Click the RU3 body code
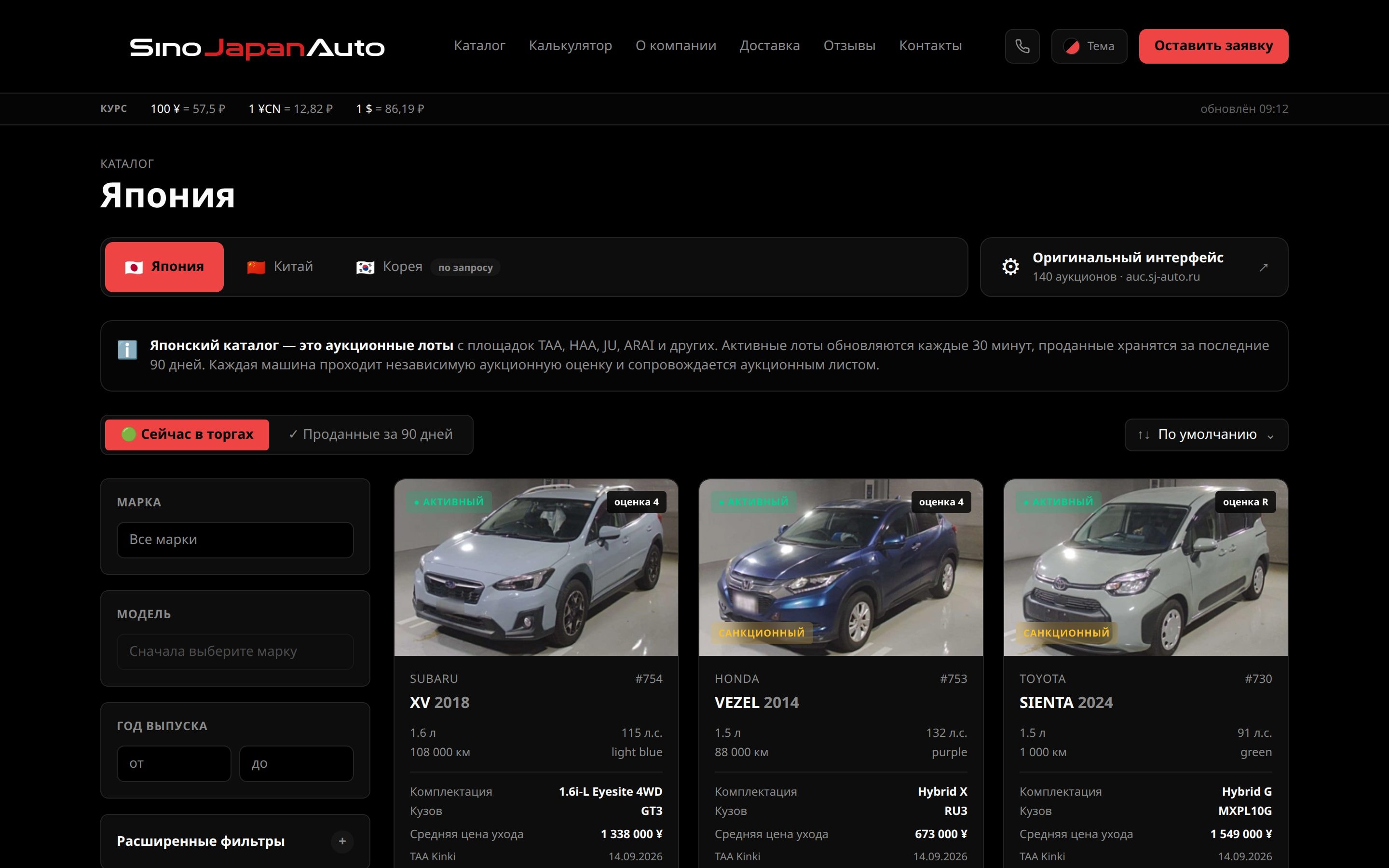1389x868 pixels. (955, 811)
